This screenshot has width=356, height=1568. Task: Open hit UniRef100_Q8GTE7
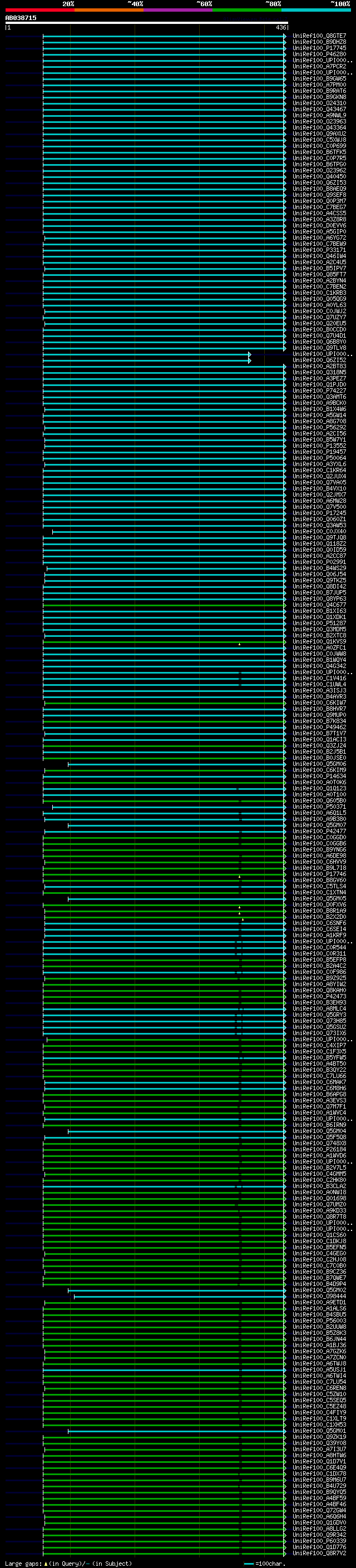319,37
